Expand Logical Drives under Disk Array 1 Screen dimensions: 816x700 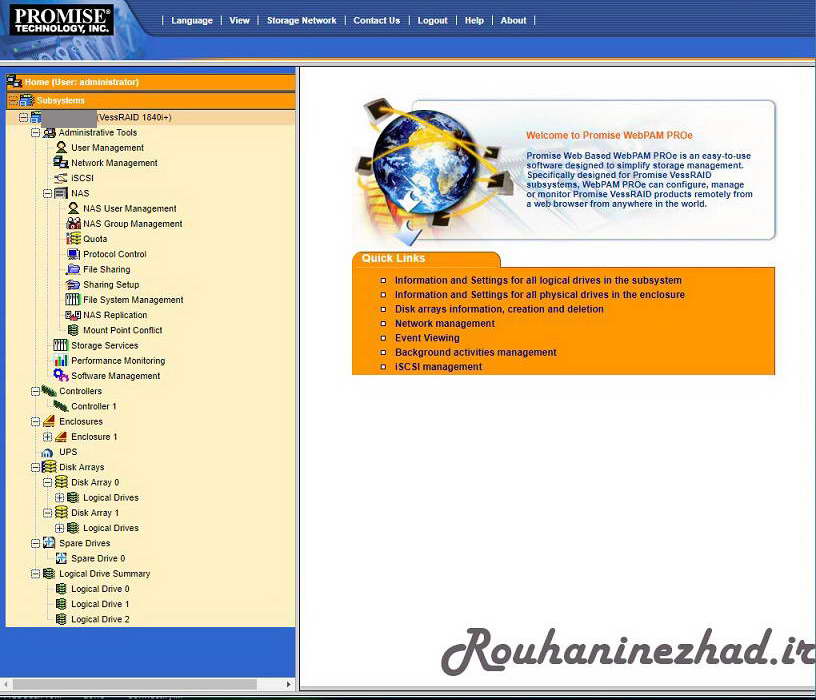59,528
